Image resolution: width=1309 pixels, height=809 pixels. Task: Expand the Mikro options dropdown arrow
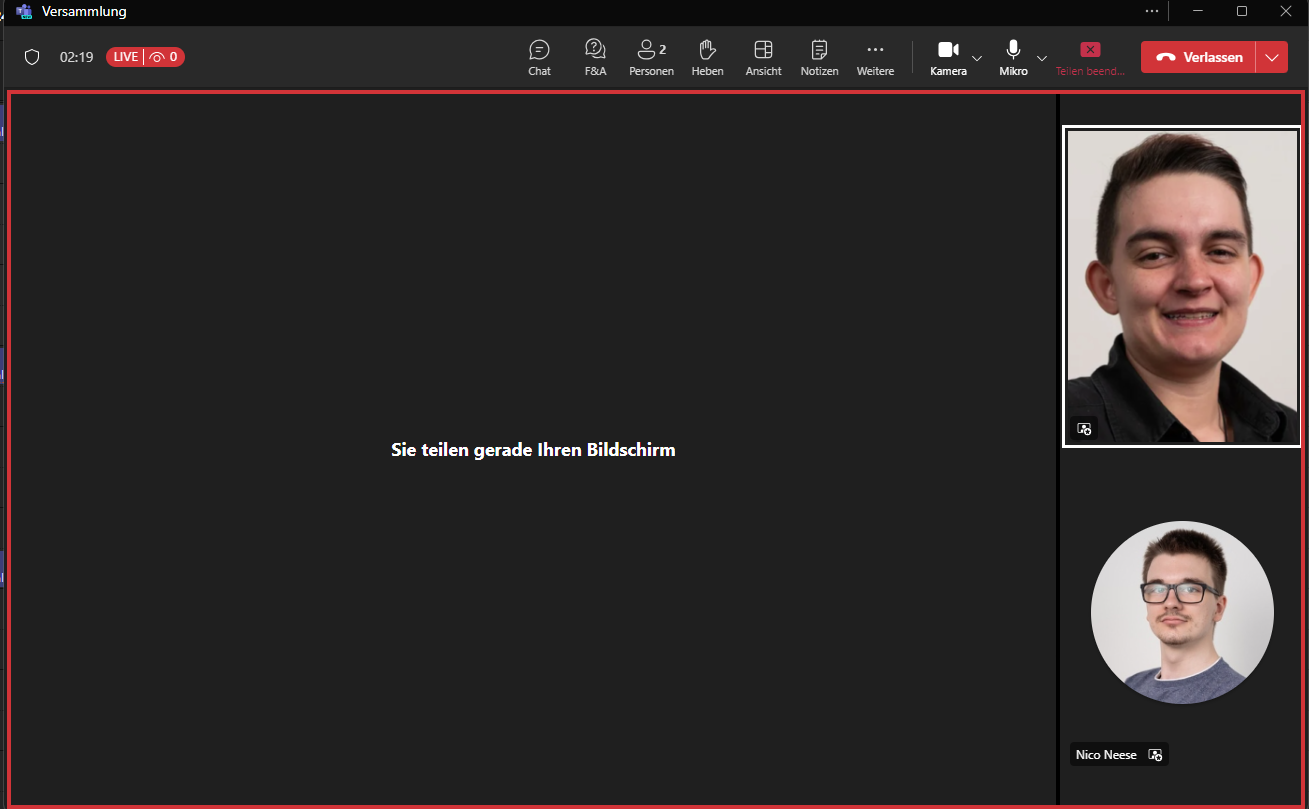pos(1042,58)
